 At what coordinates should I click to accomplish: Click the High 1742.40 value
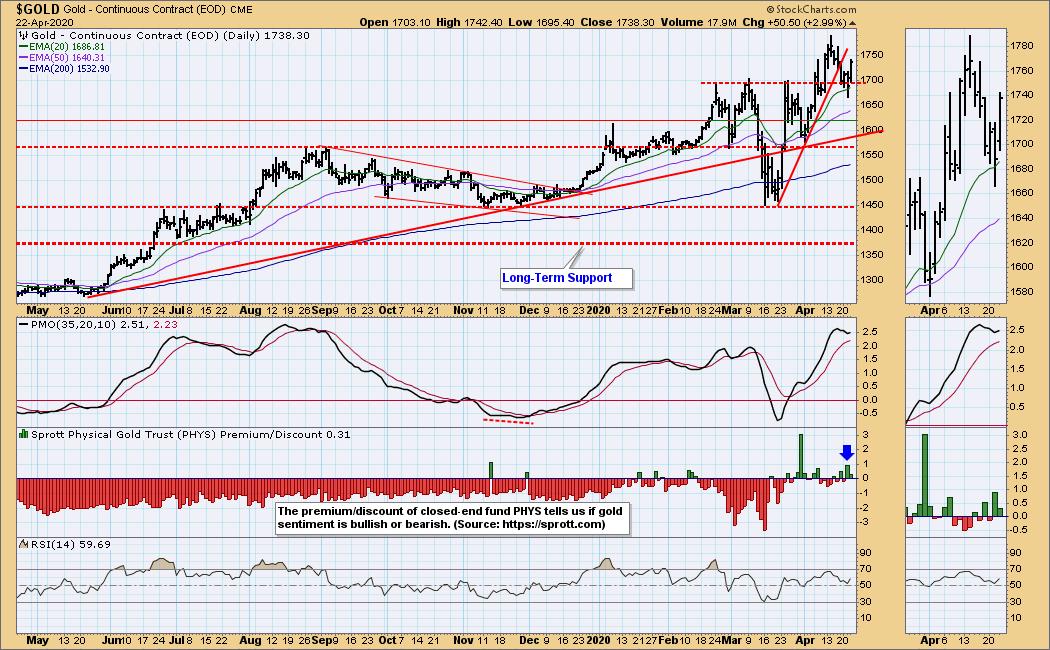[x=469, y=22]
